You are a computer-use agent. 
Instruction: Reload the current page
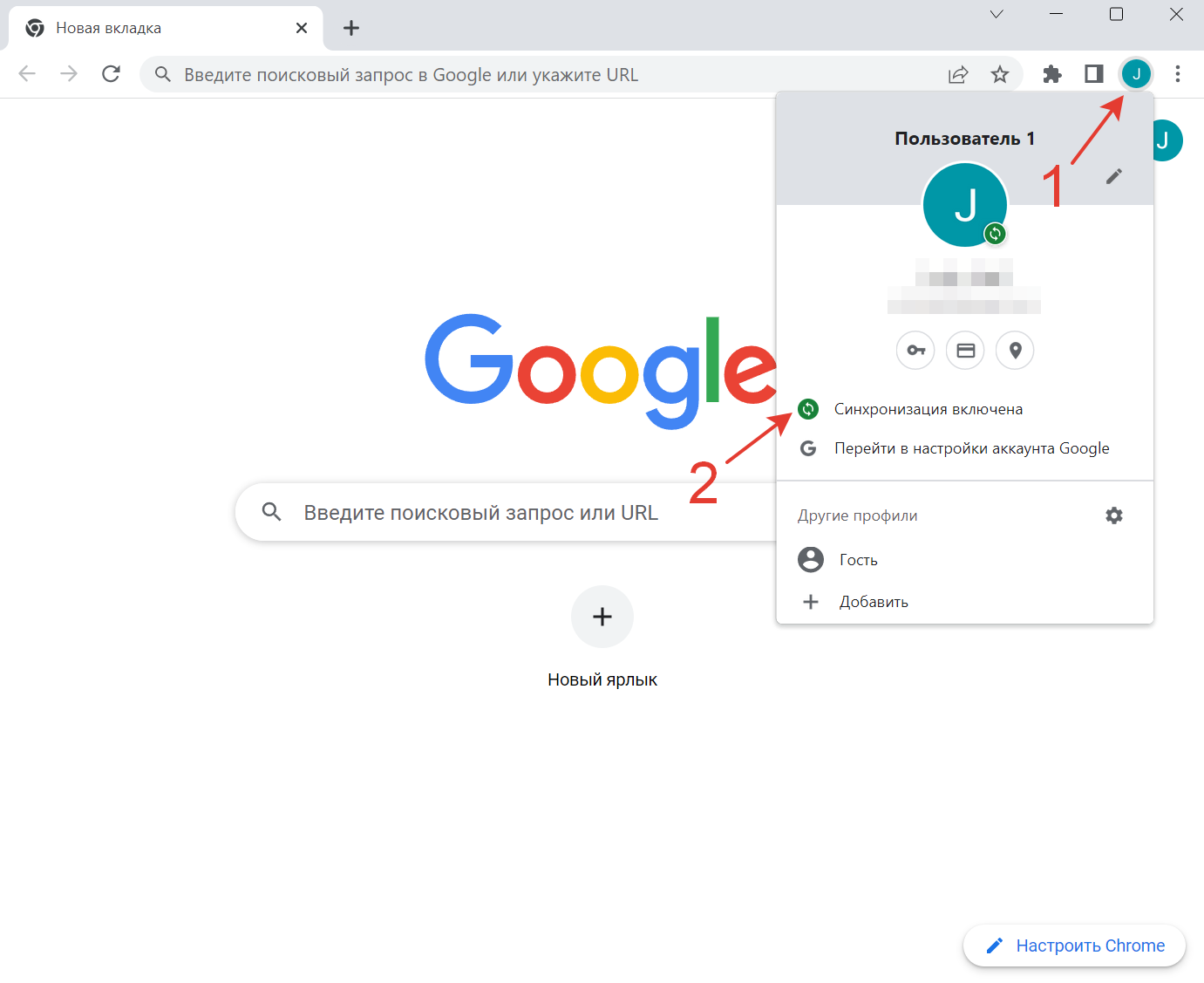(x=111, y=74)
